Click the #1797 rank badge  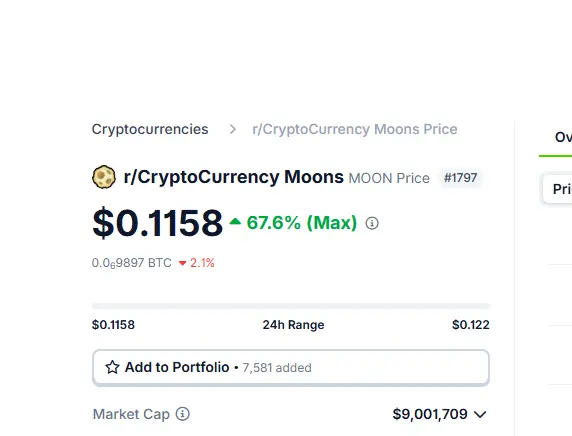[460, 178]
